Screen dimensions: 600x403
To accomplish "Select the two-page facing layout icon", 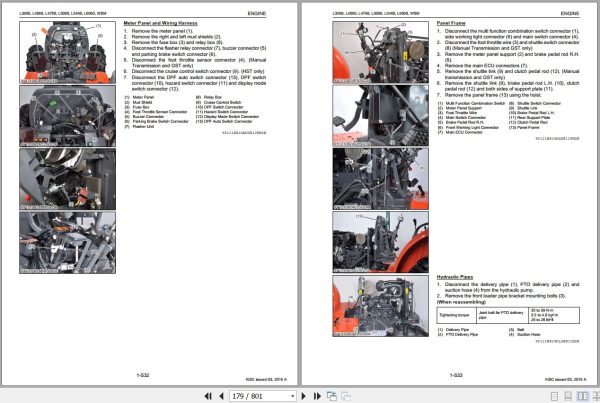I will click(582, 396).
